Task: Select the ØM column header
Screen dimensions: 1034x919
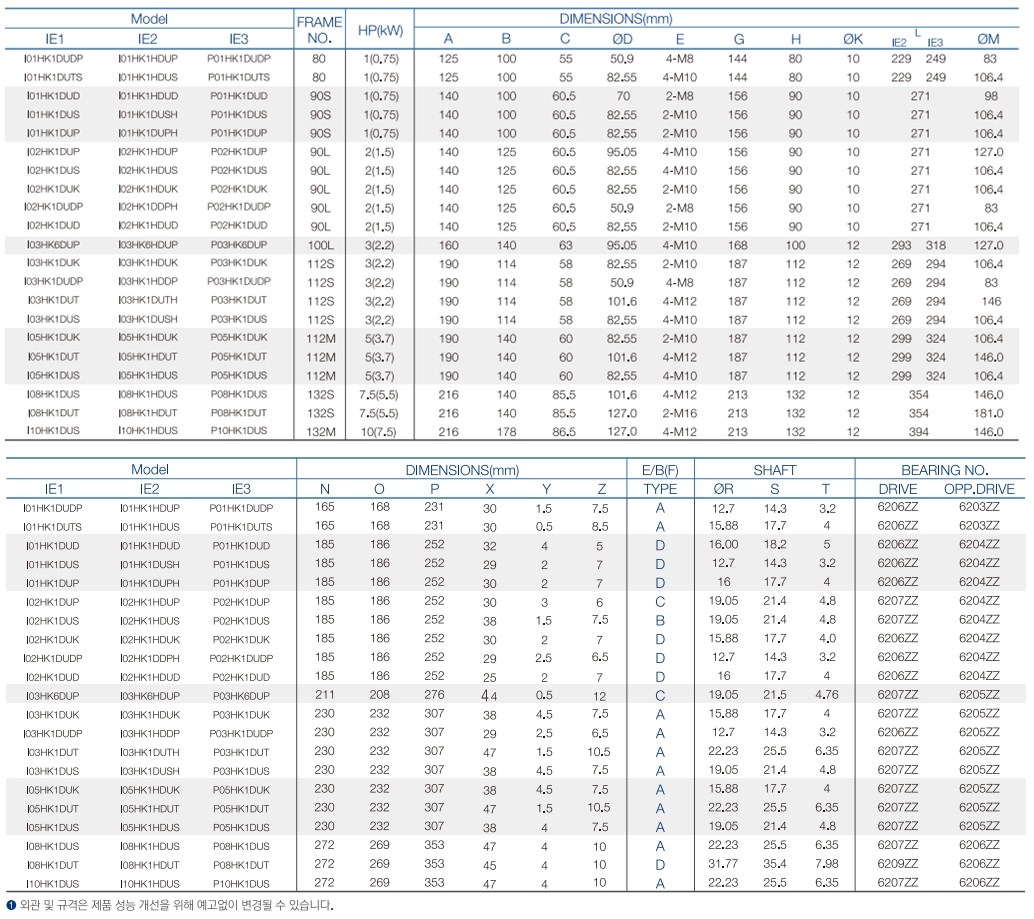Action: 988,39
